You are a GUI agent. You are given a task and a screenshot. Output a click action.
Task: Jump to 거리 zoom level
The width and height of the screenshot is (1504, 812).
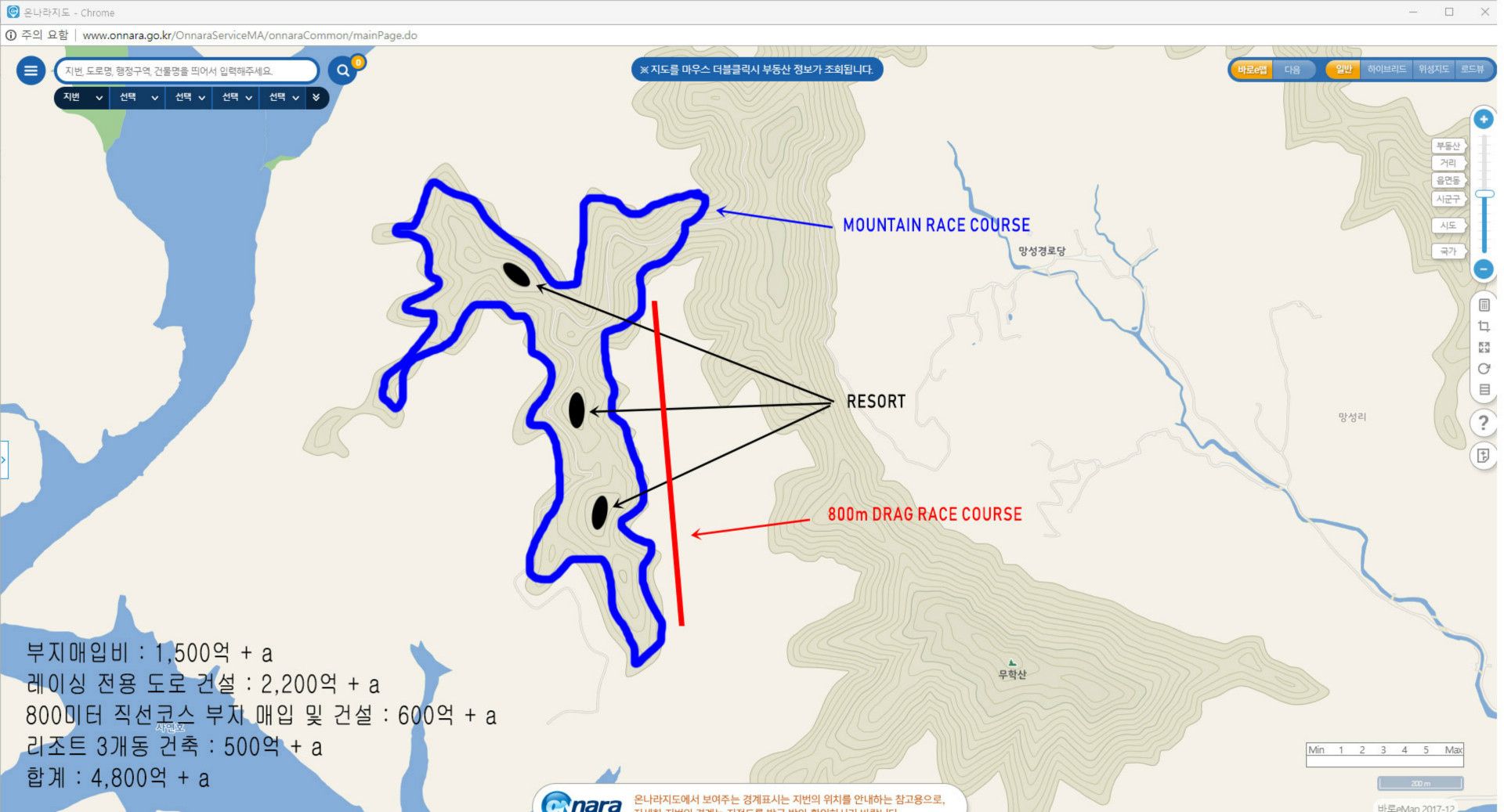click(1448, 163)
